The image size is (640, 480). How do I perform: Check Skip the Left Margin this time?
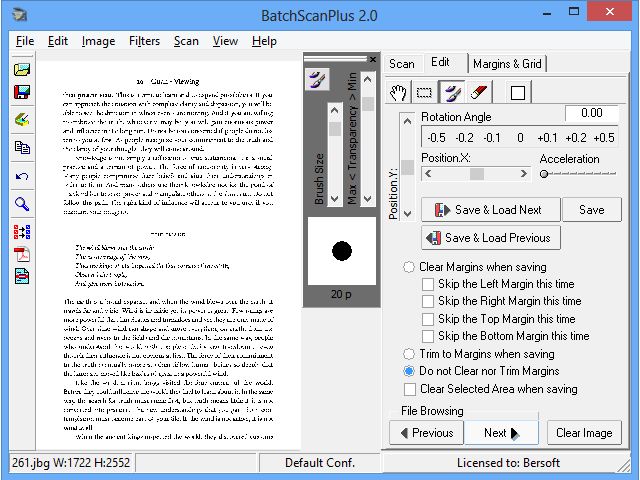(428, 284)
